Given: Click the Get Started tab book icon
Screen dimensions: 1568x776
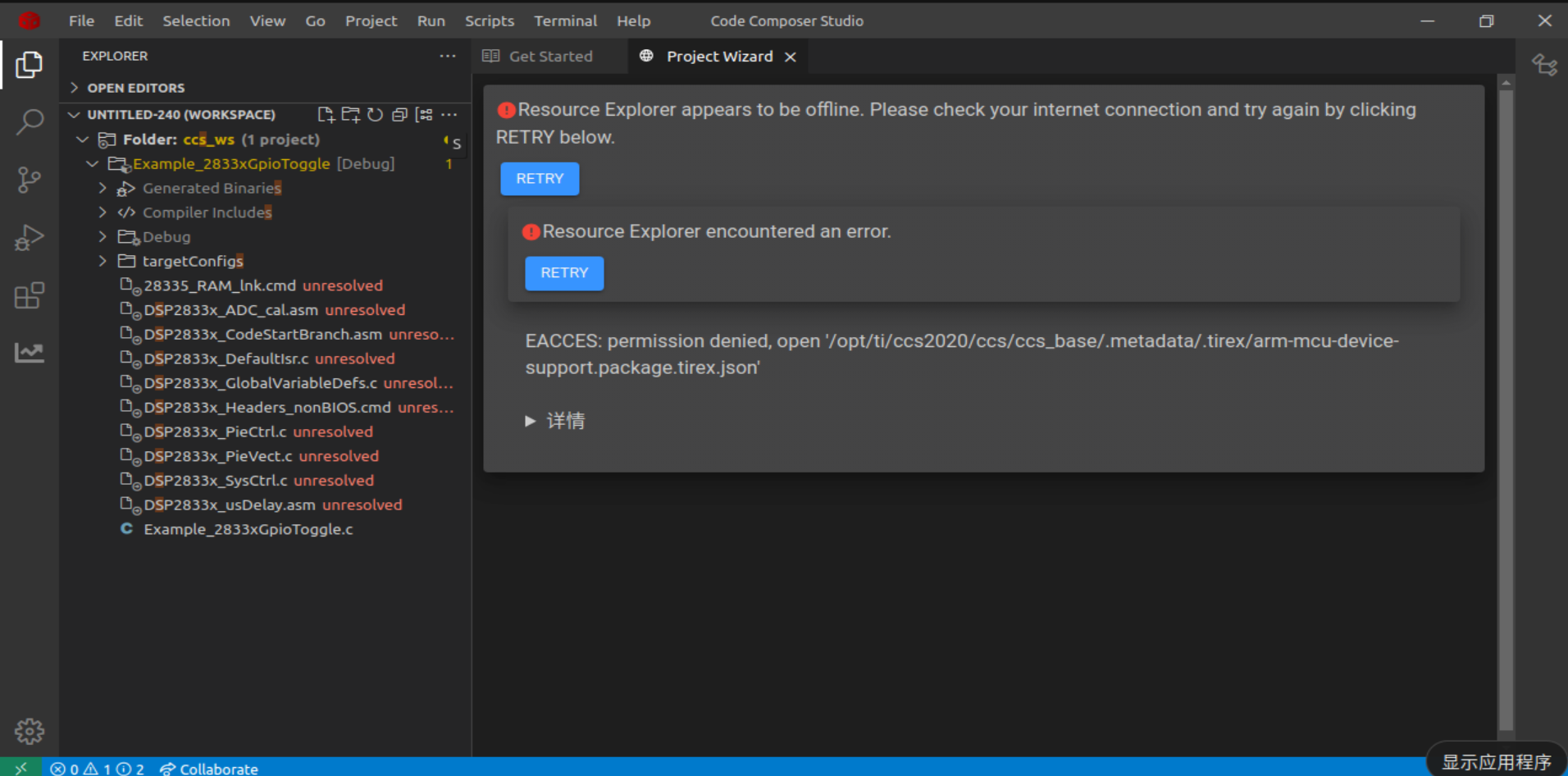Looking at the screenshot, I should tap(490, 56).
